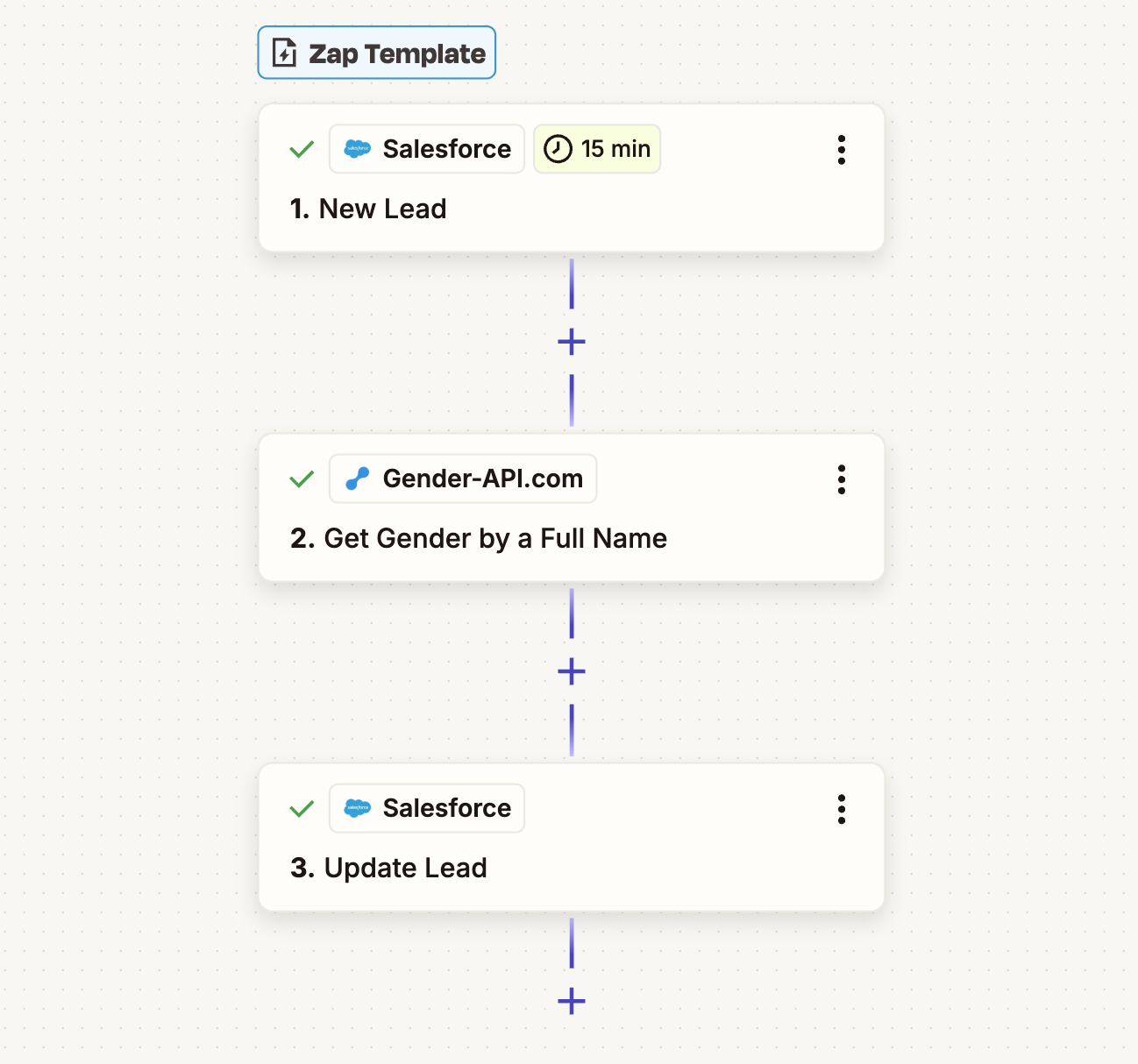This screenshot has height=1064, width=1138.
Task: Click the Gender-API.com logo in step 2
Action: point(358,479)
